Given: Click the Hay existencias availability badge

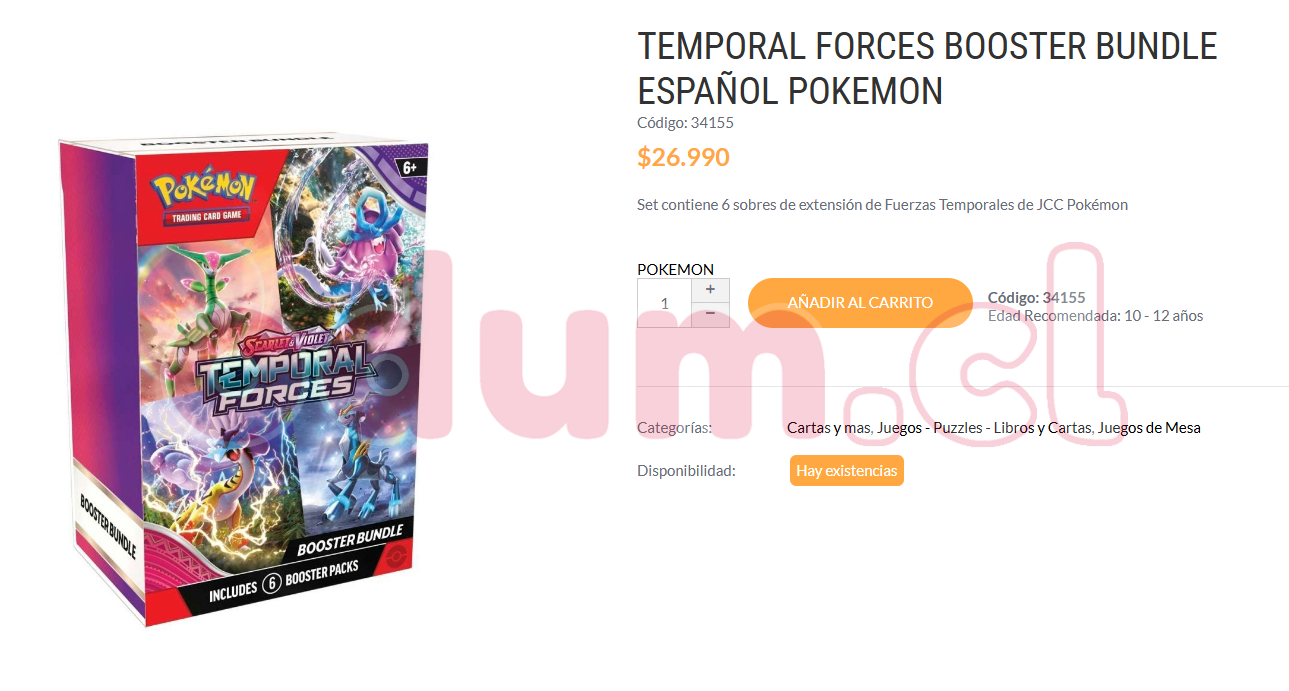Looking at the screenshot, I should pos(847,471).
